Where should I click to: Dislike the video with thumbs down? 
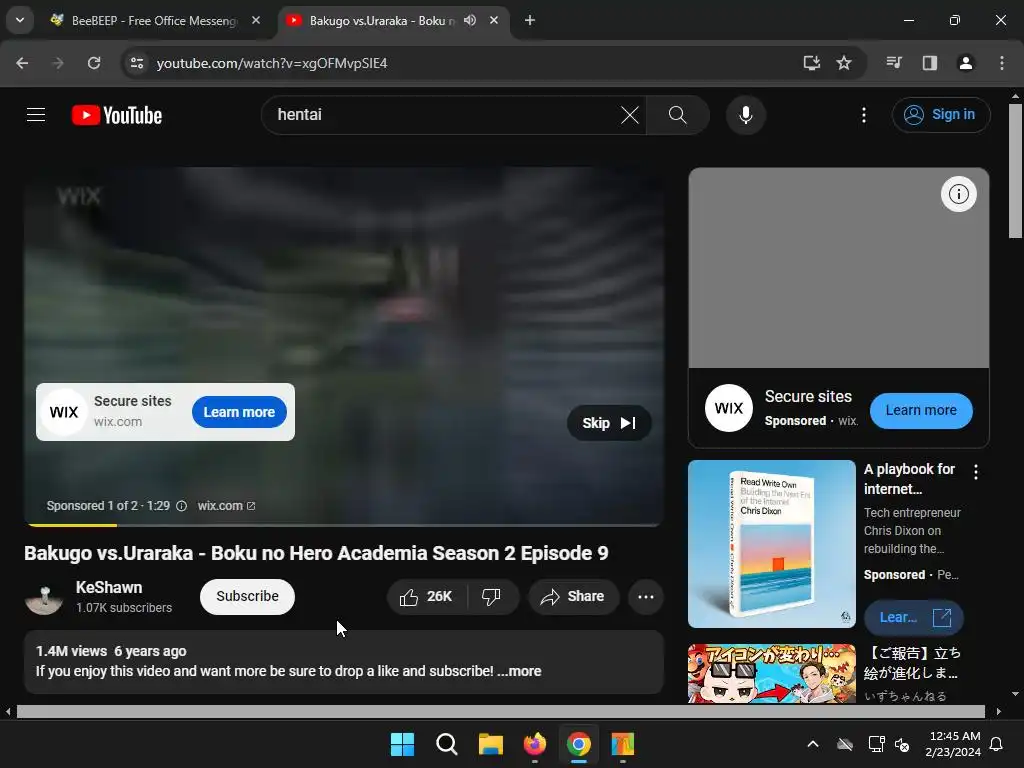pos(492,596)
